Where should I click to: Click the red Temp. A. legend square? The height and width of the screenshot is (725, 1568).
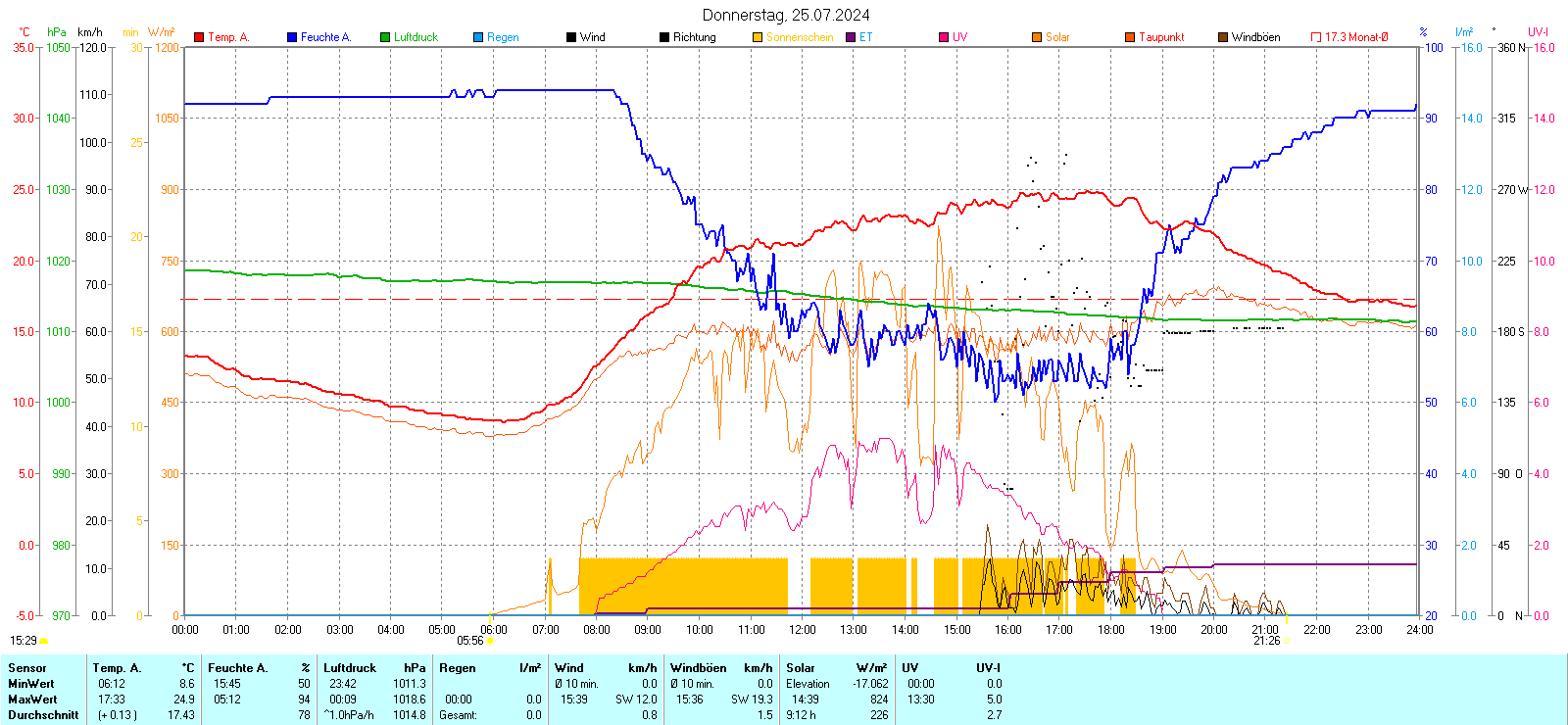click(x=199, y=37)
